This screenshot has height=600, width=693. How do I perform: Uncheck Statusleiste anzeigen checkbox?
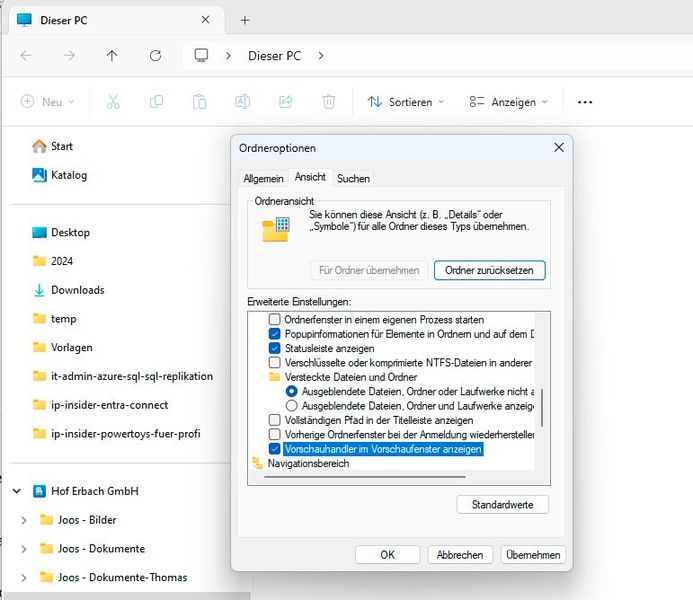274,348
